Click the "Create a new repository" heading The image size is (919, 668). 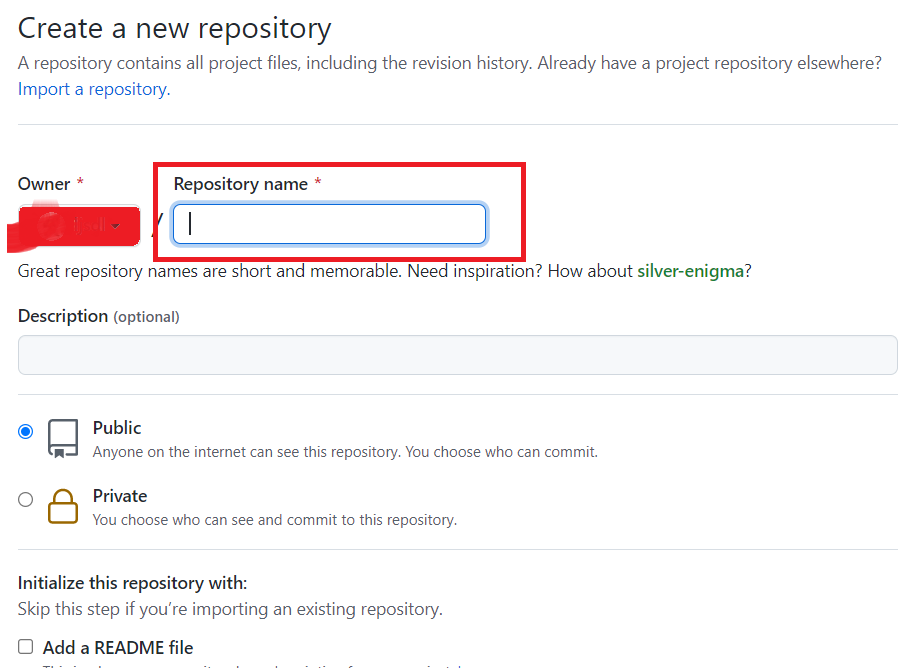coord(174,29)
